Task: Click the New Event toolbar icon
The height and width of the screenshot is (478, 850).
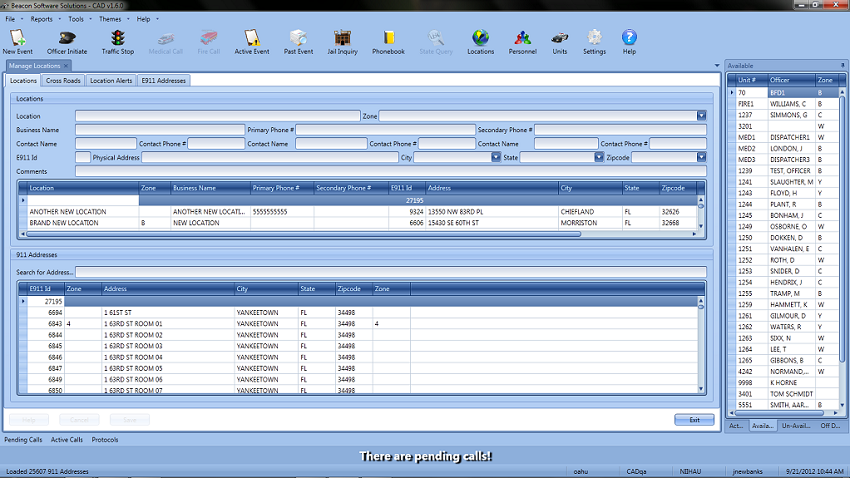Action: (x=17, y=38)
